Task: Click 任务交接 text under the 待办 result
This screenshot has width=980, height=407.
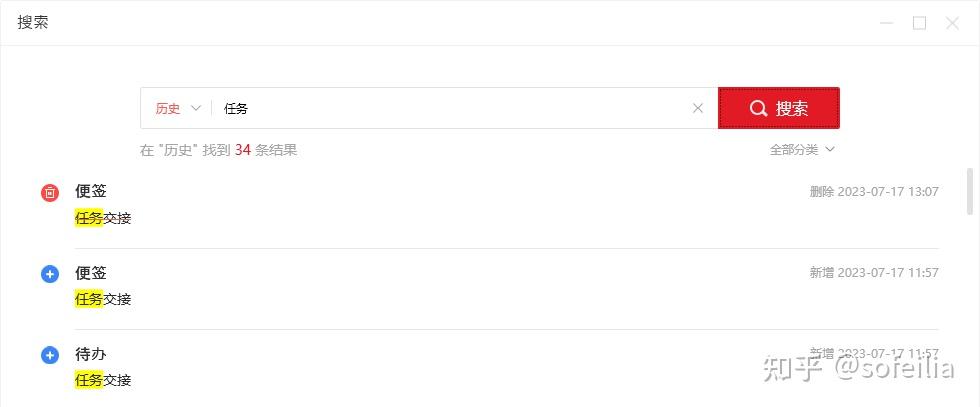Action: click(103, 380)
